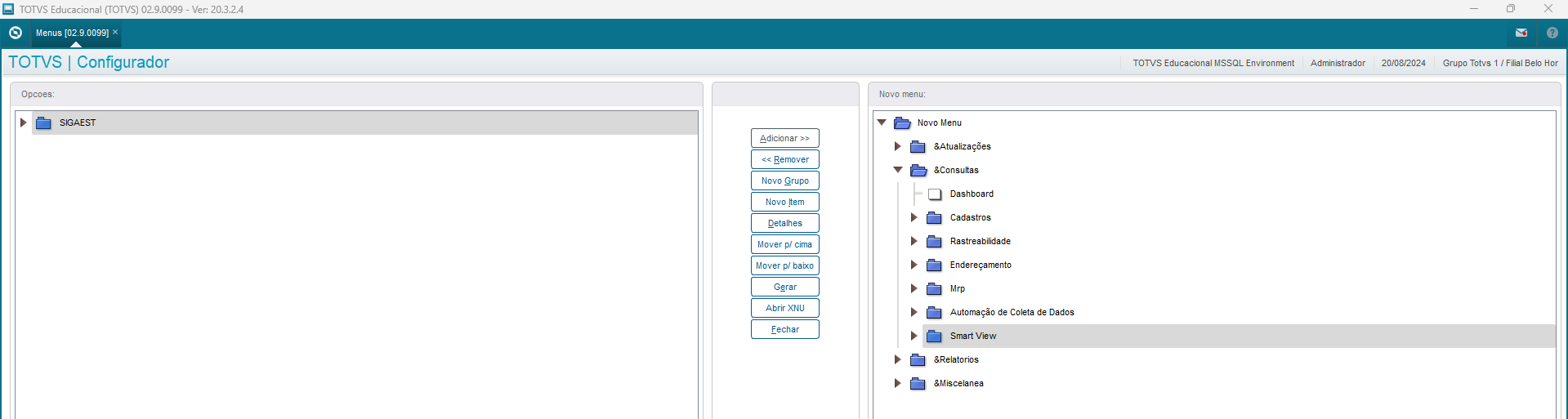Expand the SIGAEST tree node
Image resolution: width=1568 pixels, height=419 pixels.
coord(24,123)
